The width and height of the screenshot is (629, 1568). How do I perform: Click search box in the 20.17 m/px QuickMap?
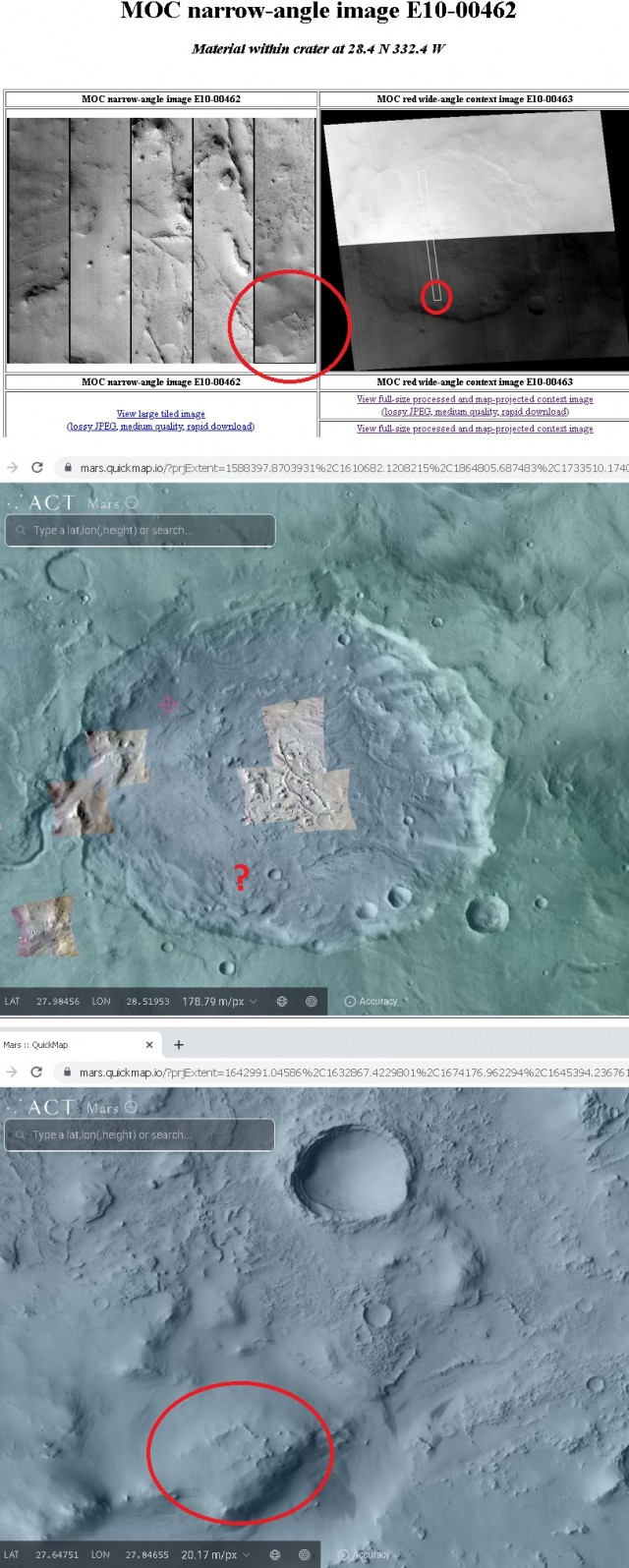[x=140, y=1134]
